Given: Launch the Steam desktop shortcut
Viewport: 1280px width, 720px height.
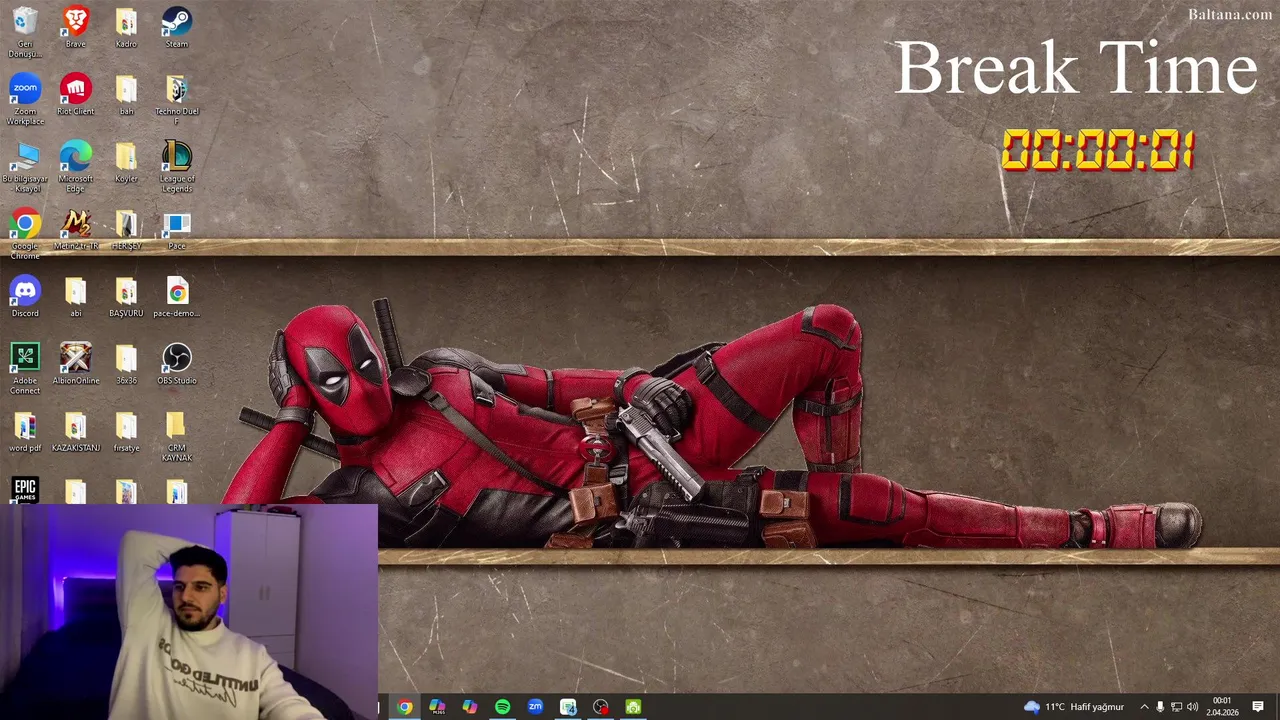Looking at the screenshot, I should click(177, 28).
